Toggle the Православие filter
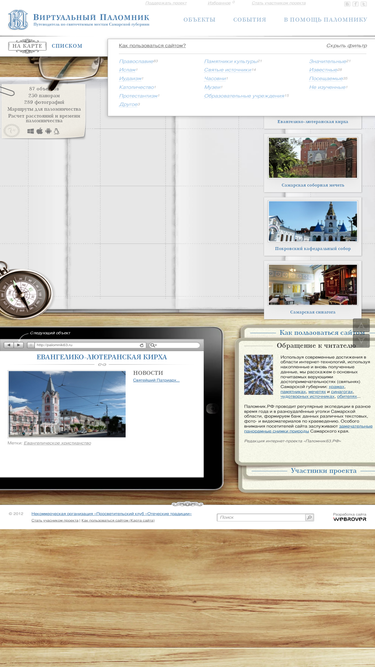The height and width of the screenshot is (667, 375). click(x=136, y=61)
